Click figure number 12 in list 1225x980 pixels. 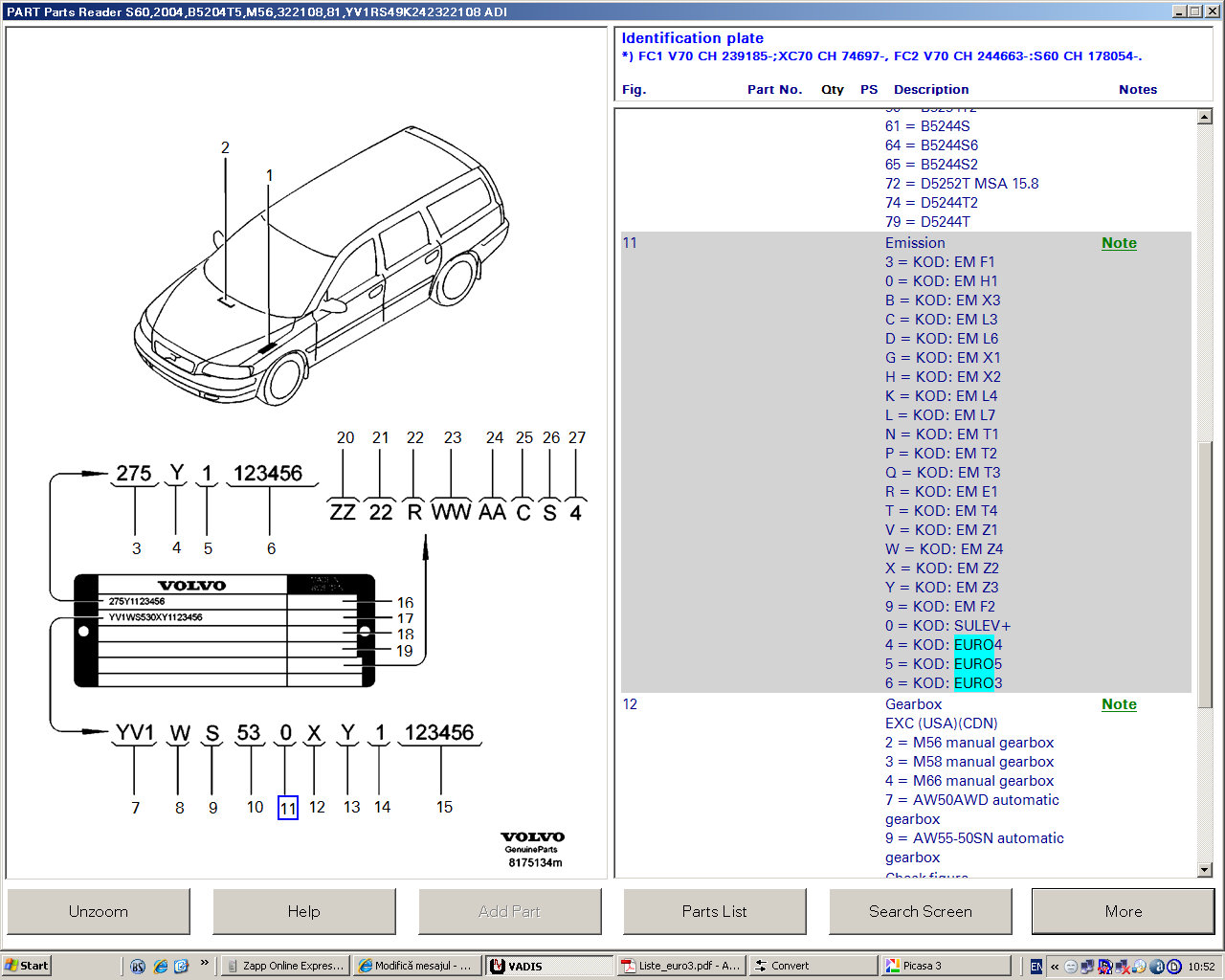click(x=630, y=704)
